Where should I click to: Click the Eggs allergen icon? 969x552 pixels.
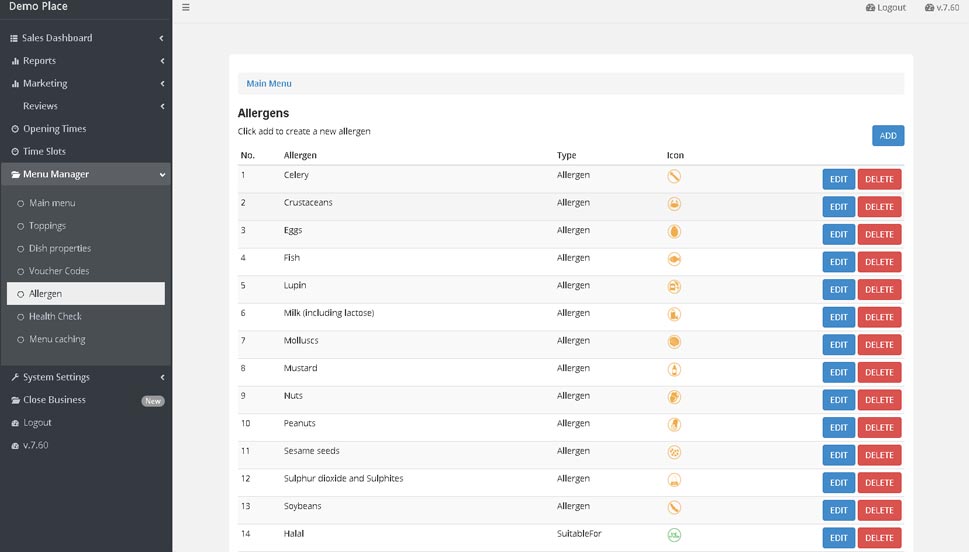674,232
